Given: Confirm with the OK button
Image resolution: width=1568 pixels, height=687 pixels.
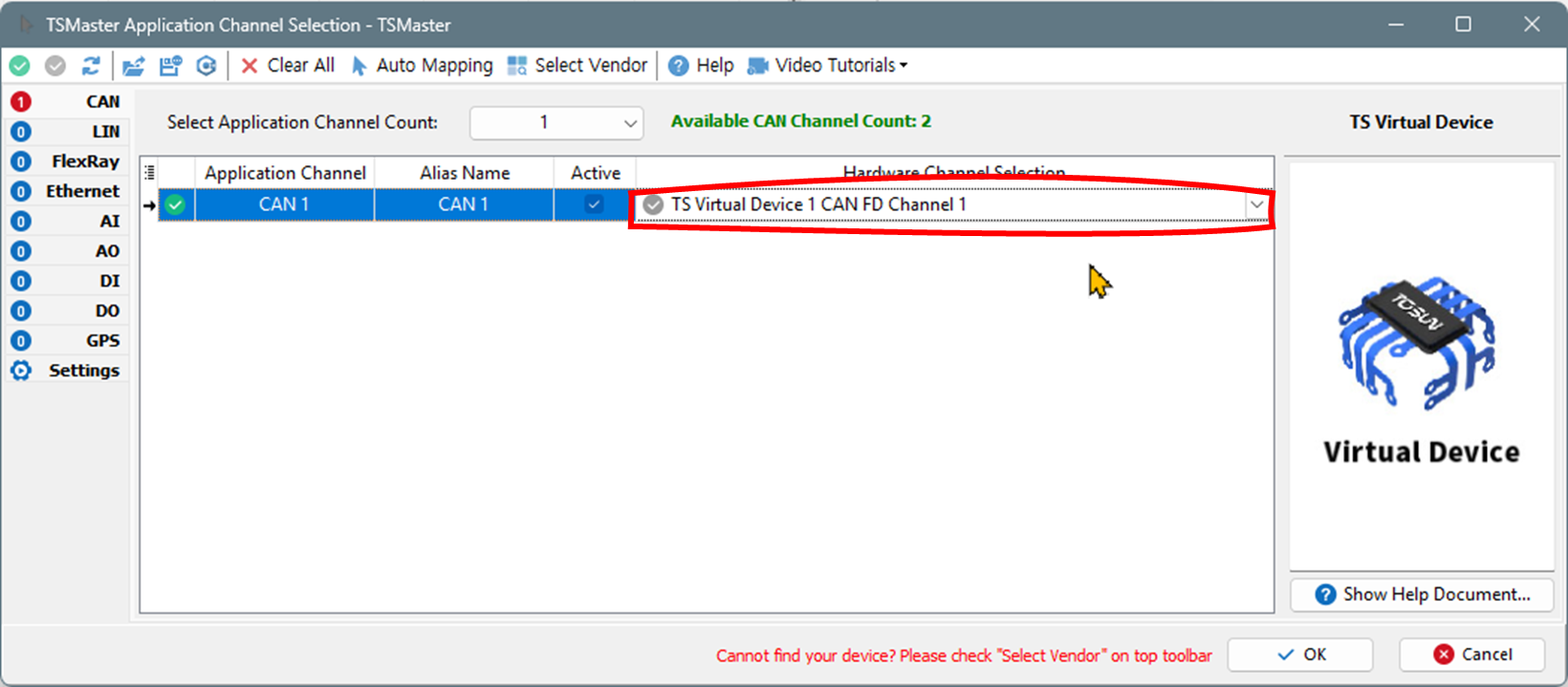Looking at the screenshot, I should click(1300, 655).
